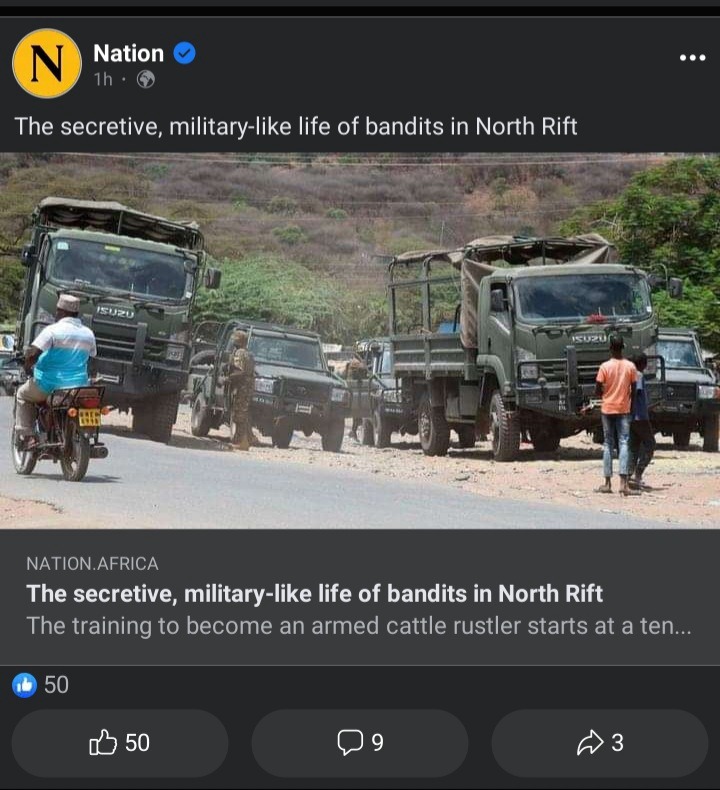Click the NATION.AFRICA source domain
Screen dimensions: 720x790
(x=92, y=563)
